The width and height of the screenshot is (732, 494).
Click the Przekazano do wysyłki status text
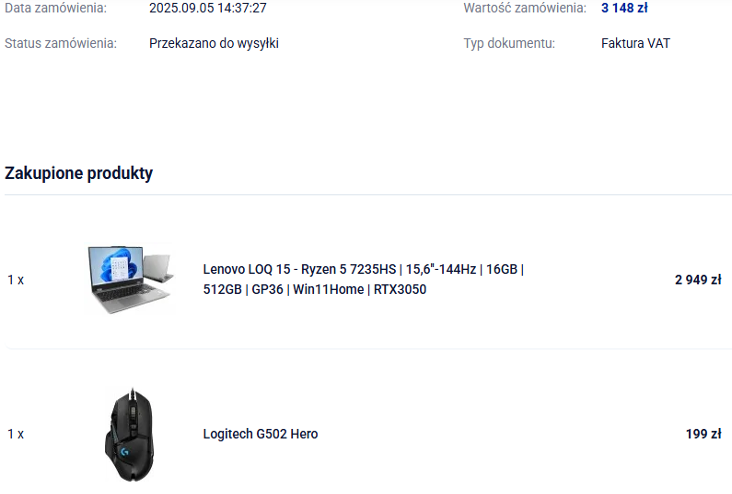point(214,43)
